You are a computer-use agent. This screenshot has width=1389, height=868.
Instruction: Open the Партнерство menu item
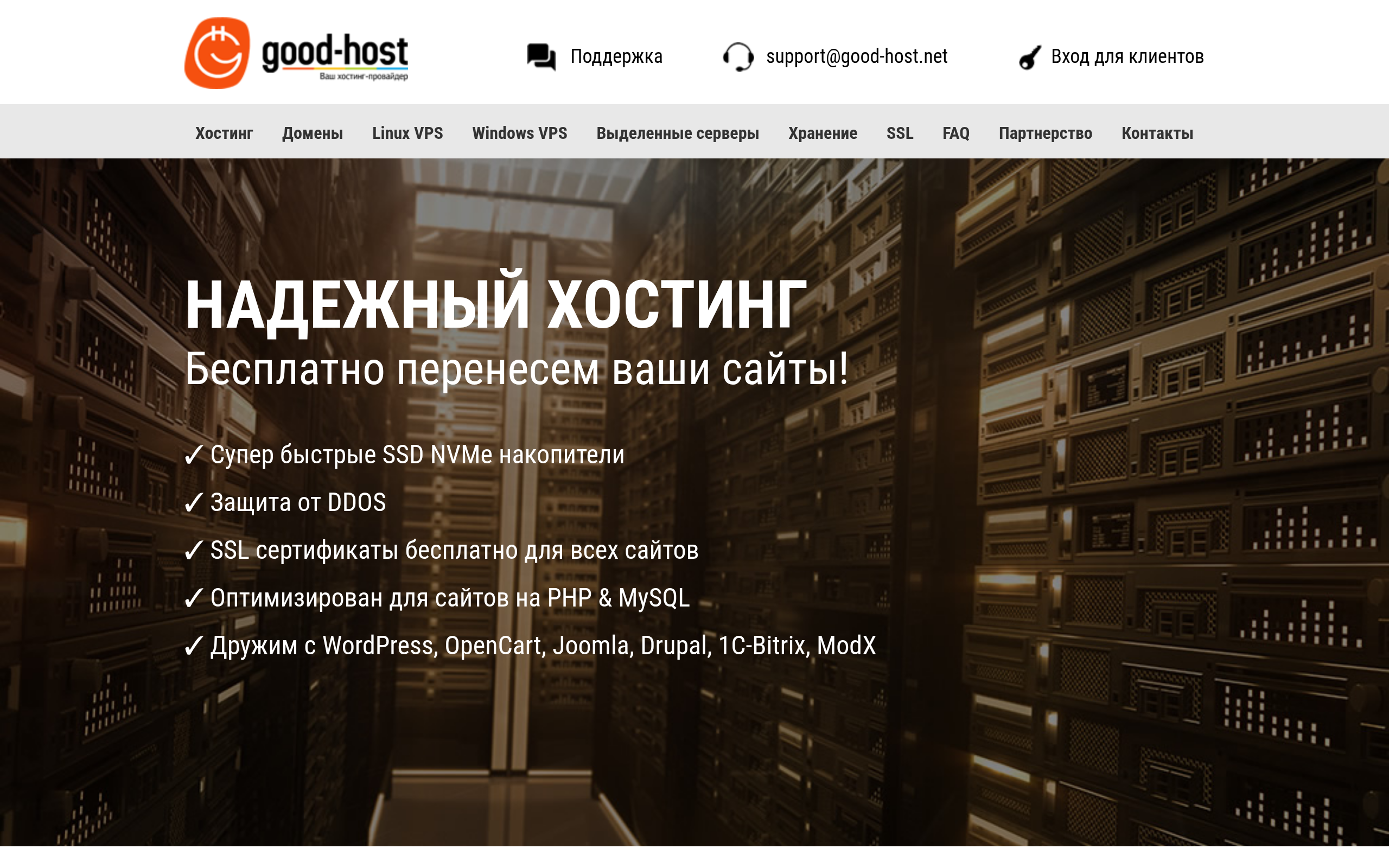pyautogui.click(x=1045, y=133)
